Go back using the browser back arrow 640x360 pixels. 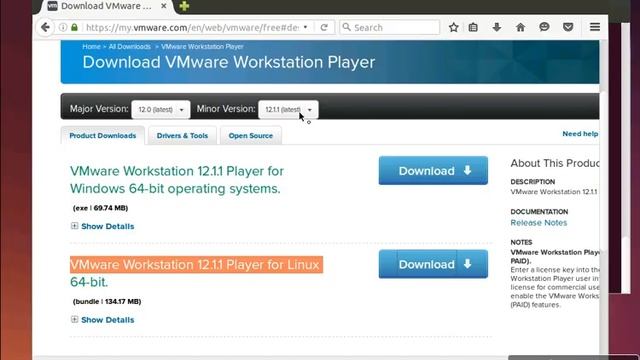point(45,27)
